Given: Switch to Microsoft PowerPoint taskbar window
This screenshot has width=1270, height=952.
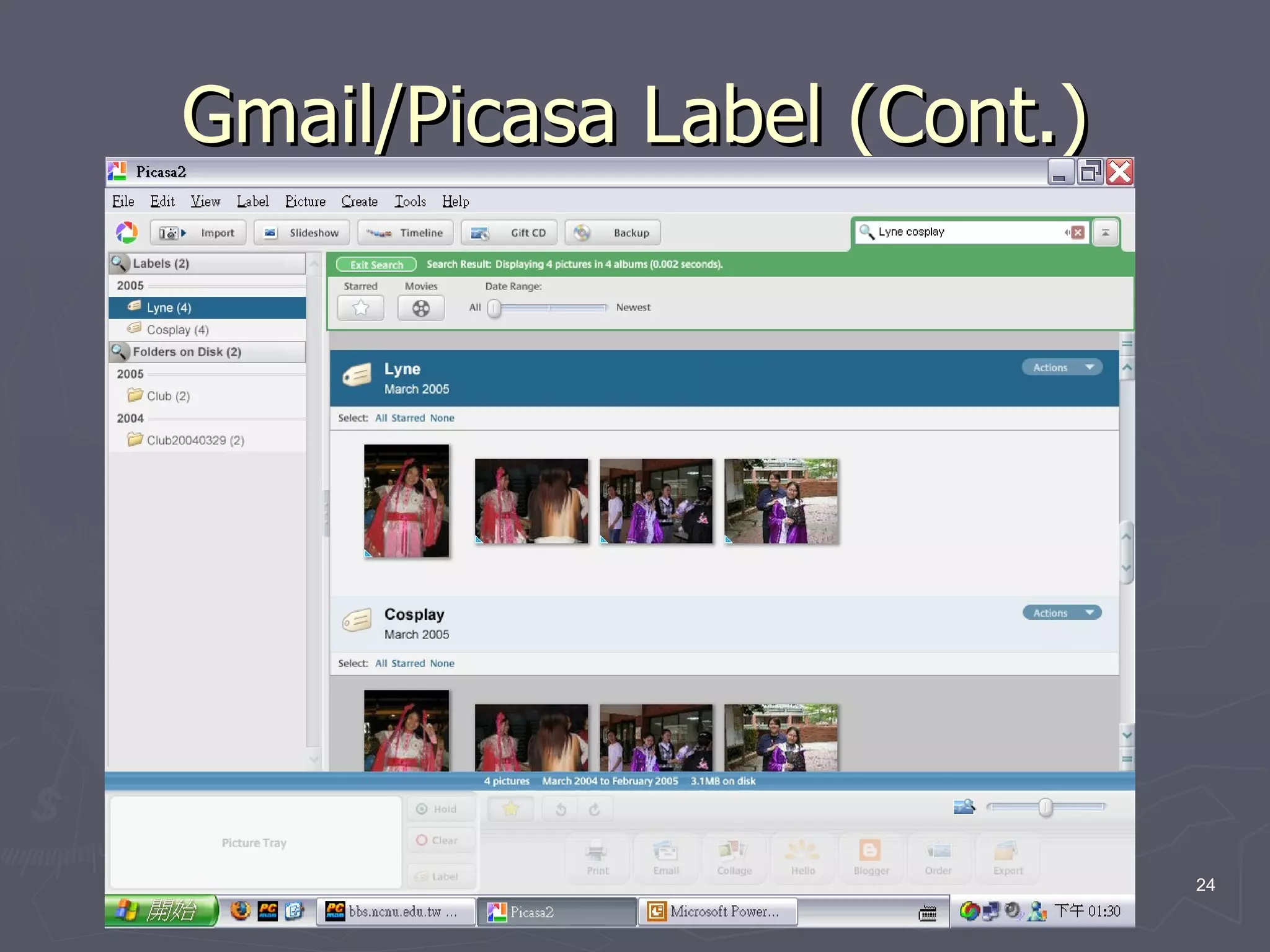Looking at the screenshot, I should [717, 912].
